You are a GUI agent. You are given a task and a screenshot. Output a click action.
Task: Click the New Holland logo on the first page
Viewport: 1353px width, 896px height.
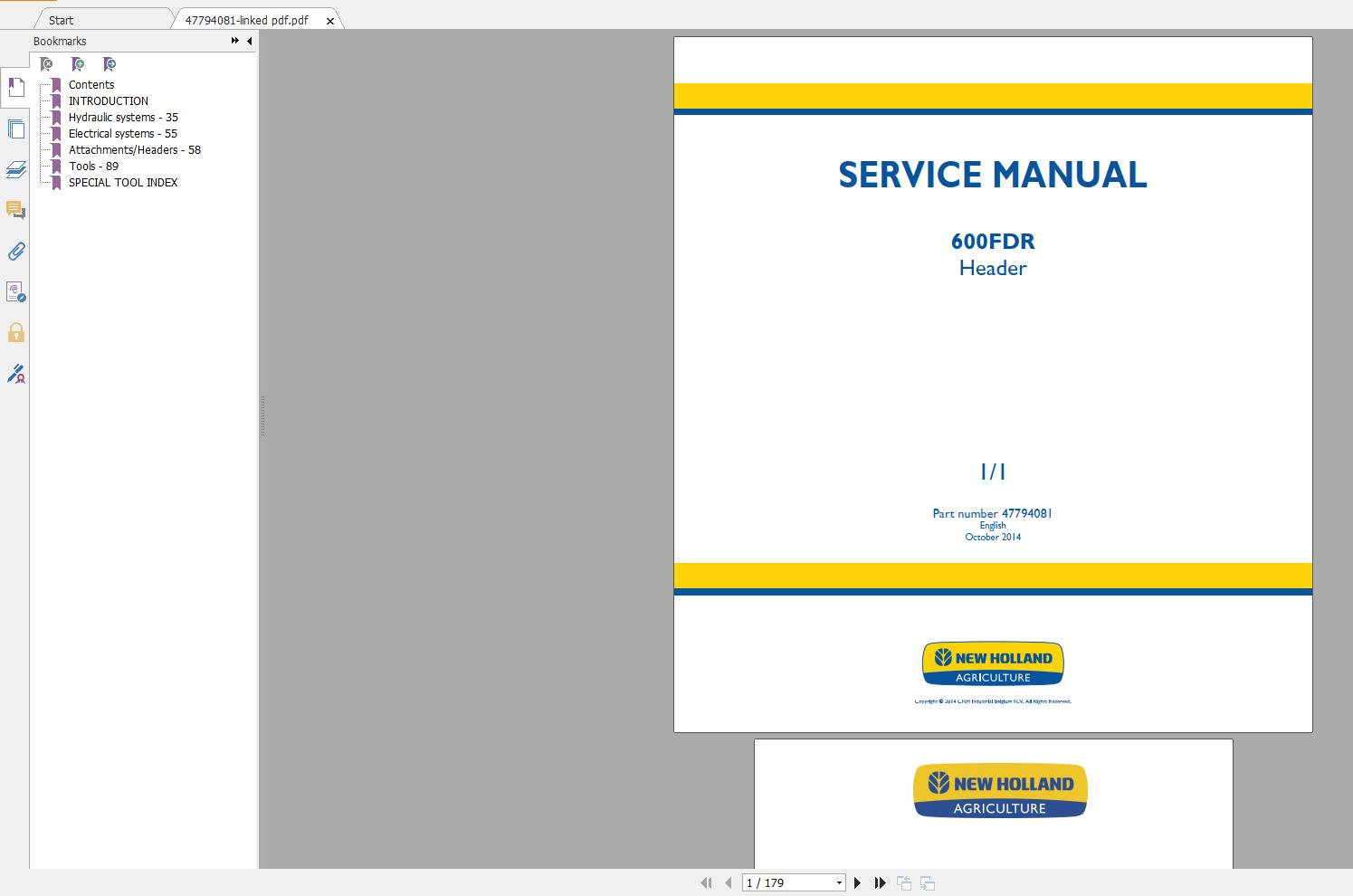(x=993, y=664)
